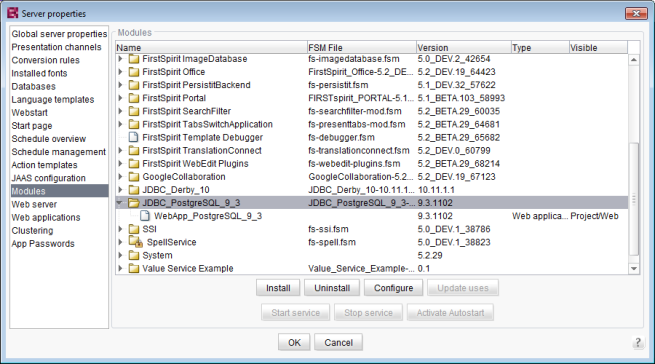The height and width of the screenshot is (364, 655).
Task: Click the JDBC_Derby_10 folder icon
Action: click(x=134, y=190)
